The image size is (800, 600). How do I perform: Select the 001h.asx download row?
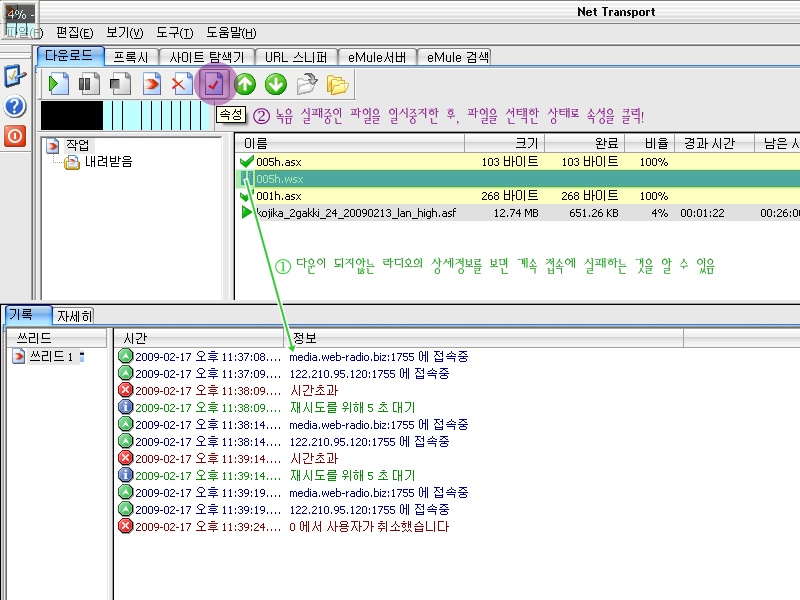tap(518, 195)
